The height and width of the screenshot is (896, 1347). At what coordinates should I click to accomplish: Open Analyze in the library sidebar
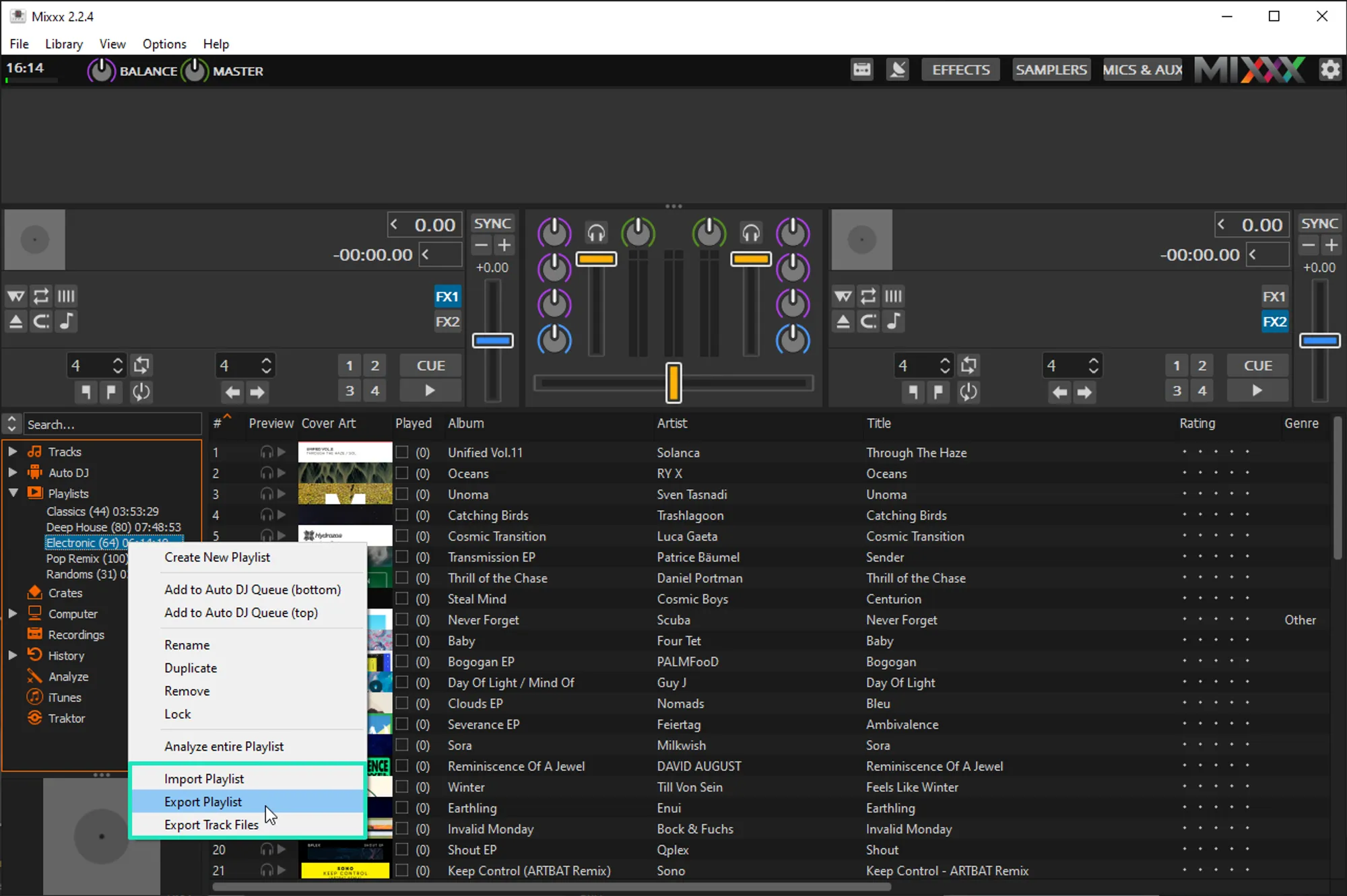coord(68,677)
